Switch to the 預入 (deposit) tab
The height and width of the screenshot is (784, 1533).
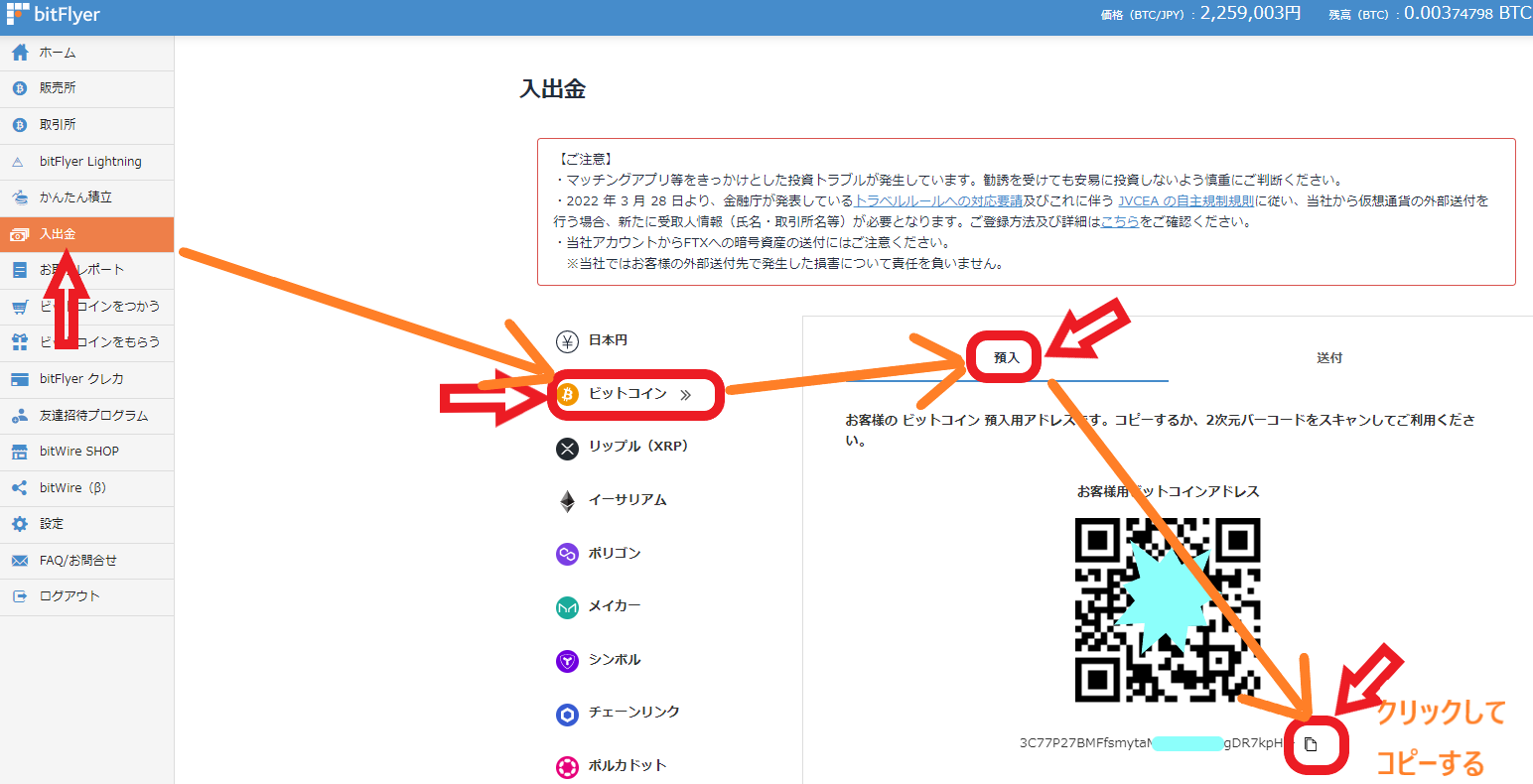[x=1004, y=356]
